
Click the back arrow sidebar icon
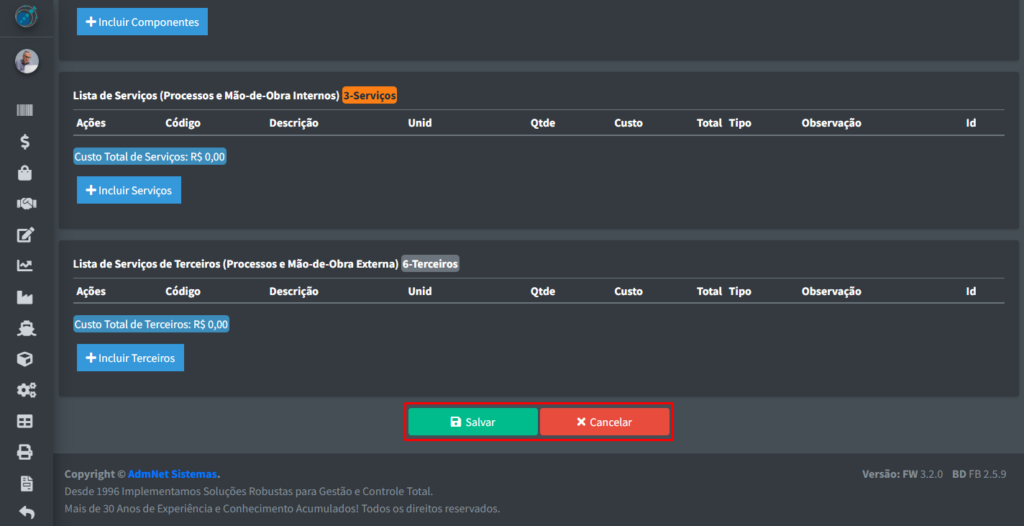(x=26, y=513)
